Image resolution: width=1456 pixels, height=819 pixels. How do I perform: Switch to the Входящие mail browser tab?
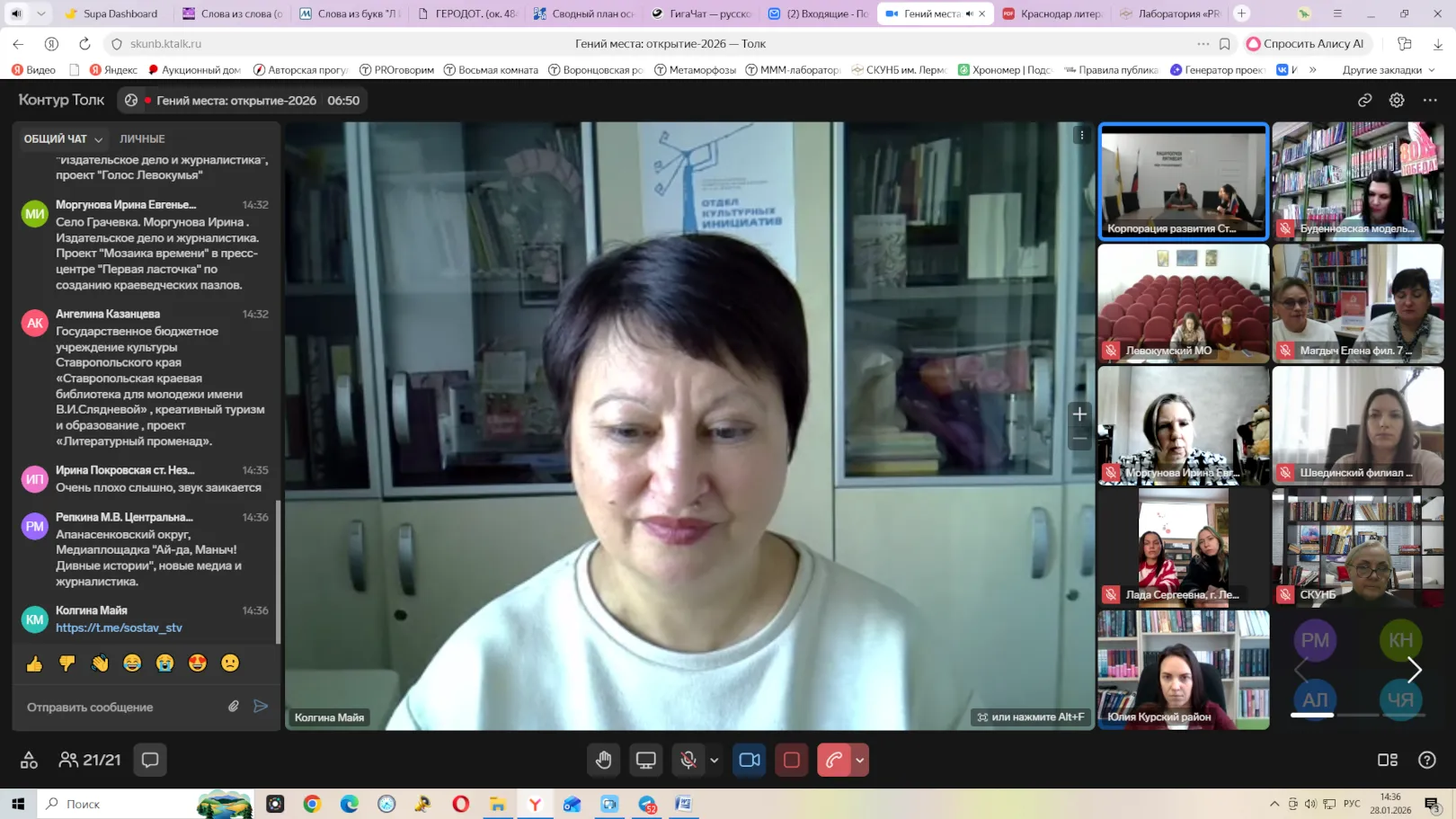(x=819, y=13)
